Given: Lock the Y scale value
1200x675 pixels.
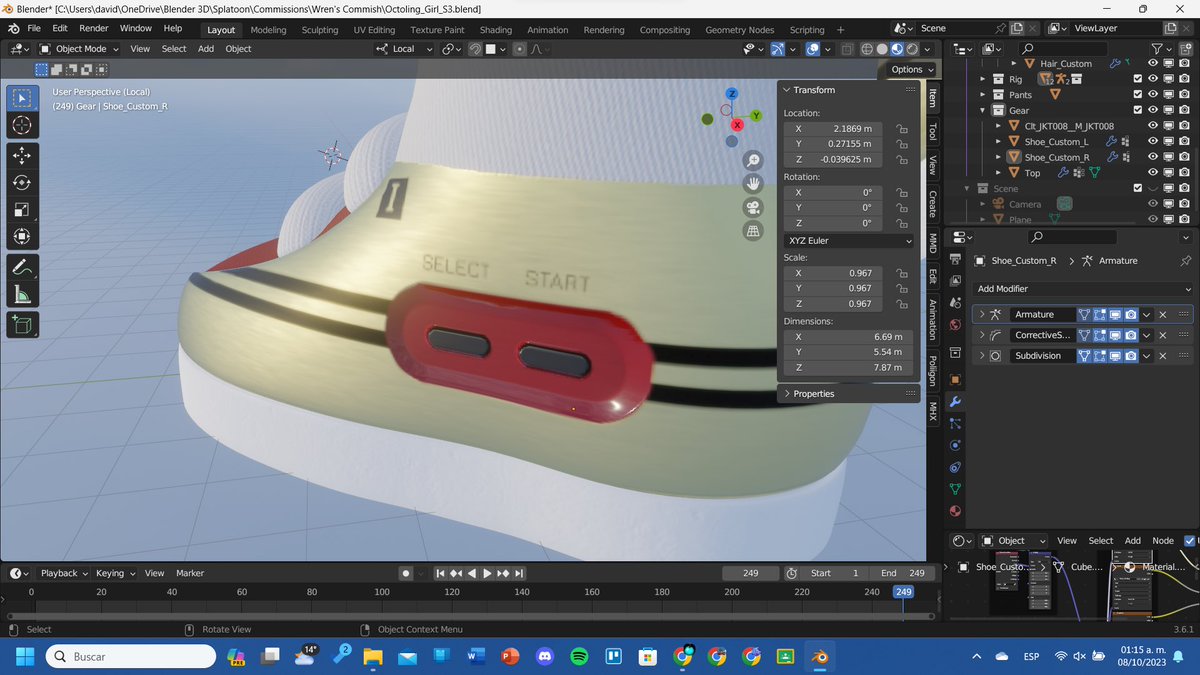Looking at the screenshot, I should (x=901, y=288).
